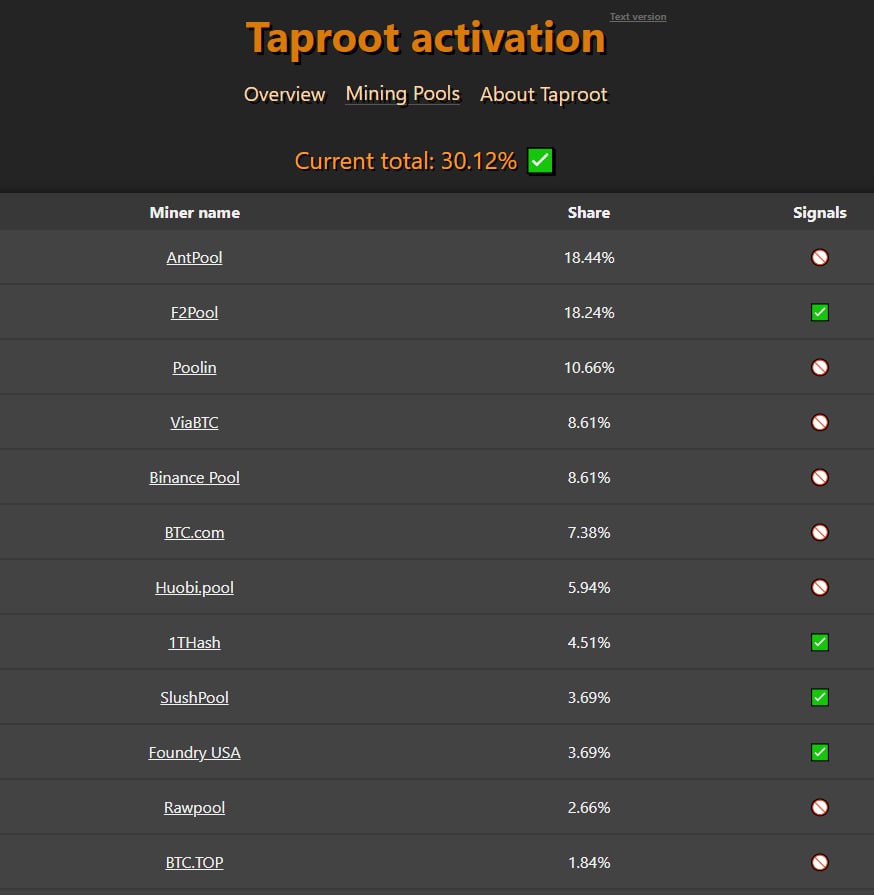Click AntPool's not-signaling prohibited icon
The height and width of the screenshot is (895, 874).
[820, 258]
